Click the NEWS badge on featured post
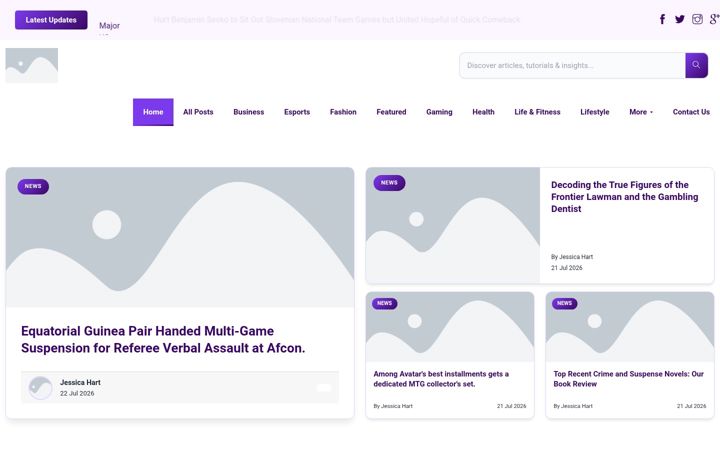The height and width of the screenshot is (450, 720). (33, 186)
